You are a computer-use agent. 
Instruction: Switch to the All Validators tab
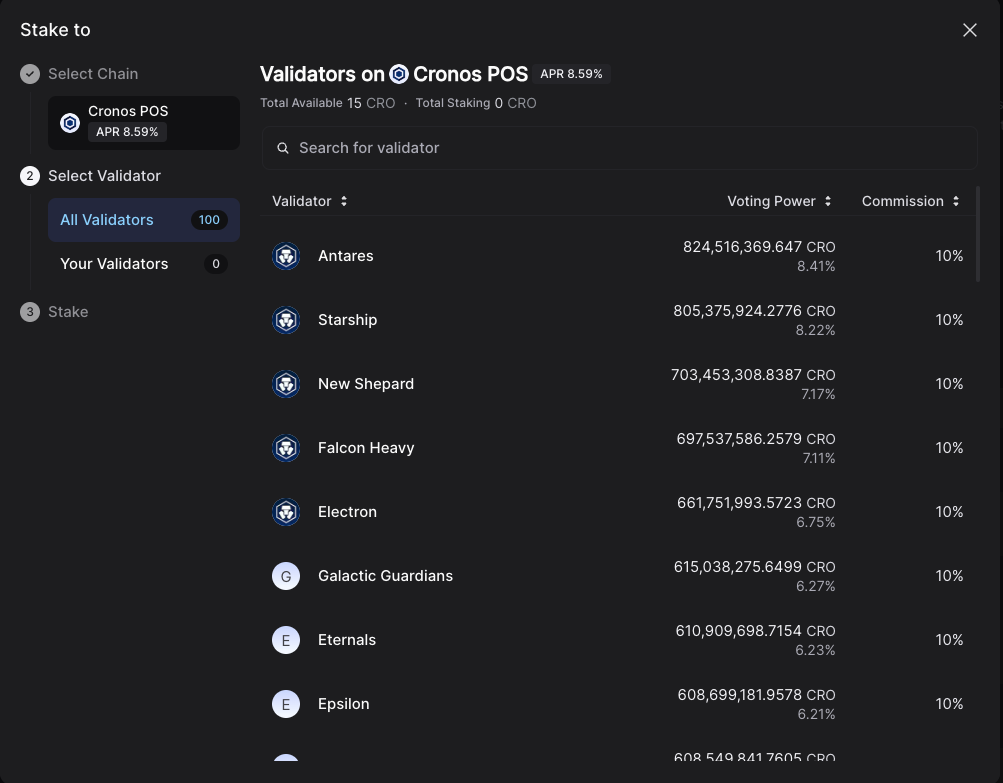[x=143, y=220]
